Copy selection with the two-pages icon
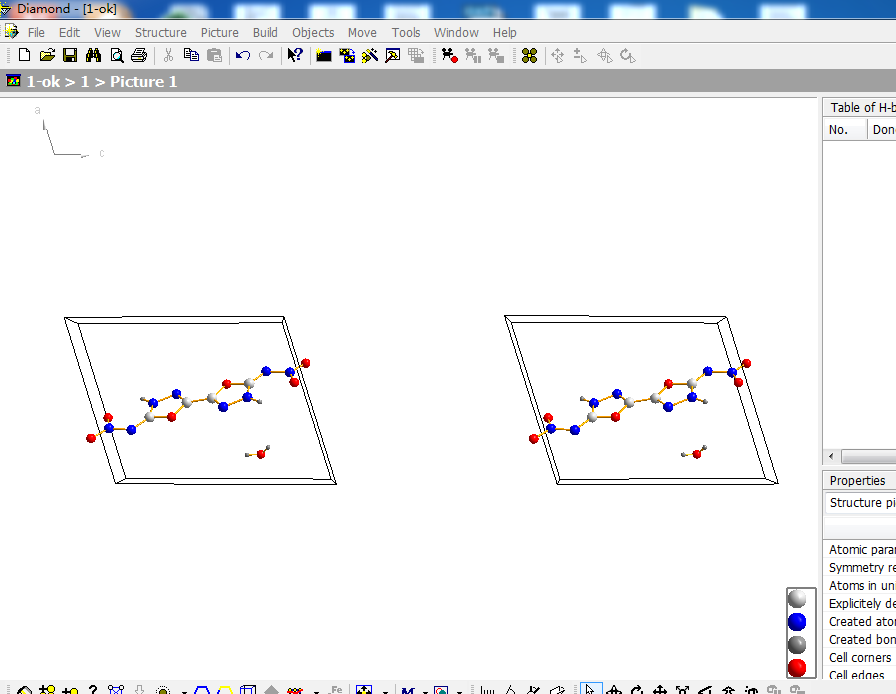 pyautogui.click(x=191, y=55)
